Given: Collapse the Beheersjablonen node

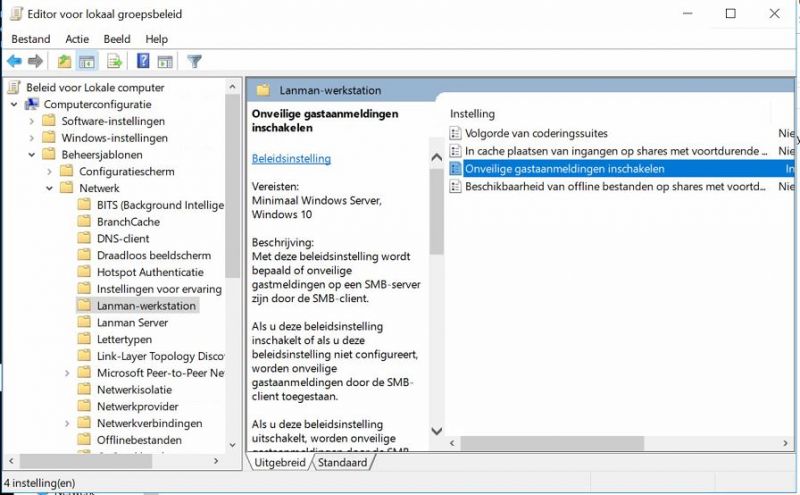Looking at the screenshot, I should click(32, 155).
